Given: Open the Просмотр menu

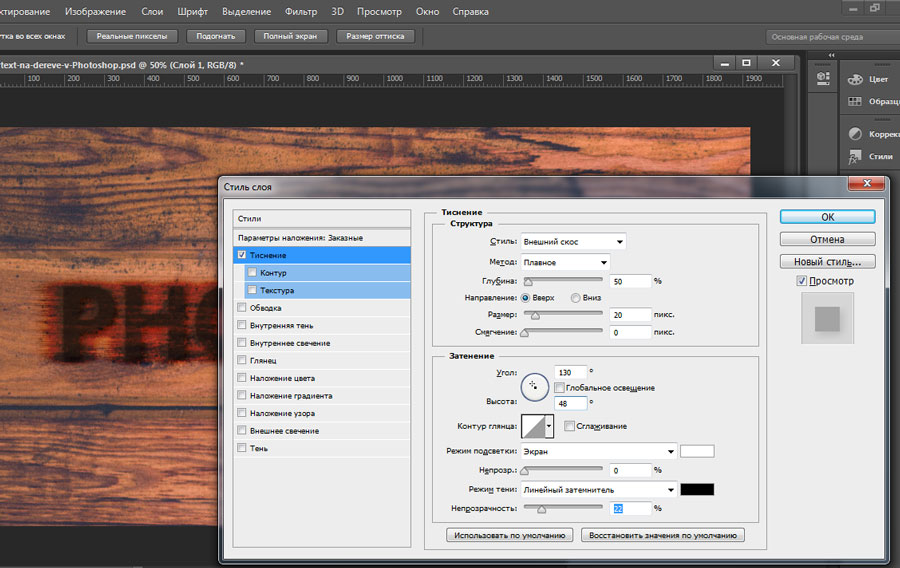Looking at the screenshot, I should tap(379, 11).
